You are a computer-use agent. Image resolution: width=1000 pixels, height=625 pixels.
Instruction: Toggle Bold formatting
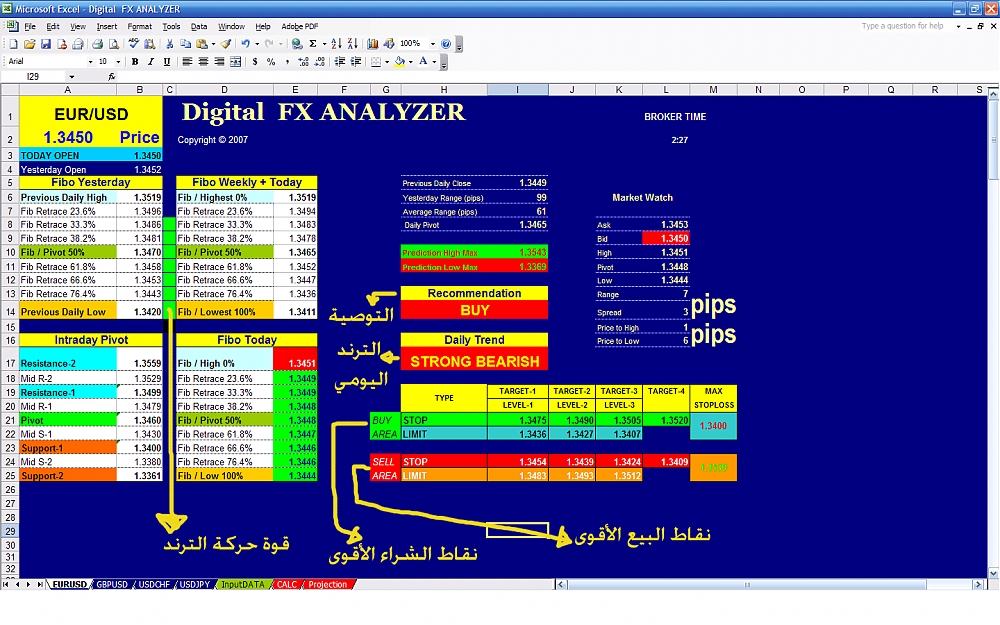(x=136, y=62)
